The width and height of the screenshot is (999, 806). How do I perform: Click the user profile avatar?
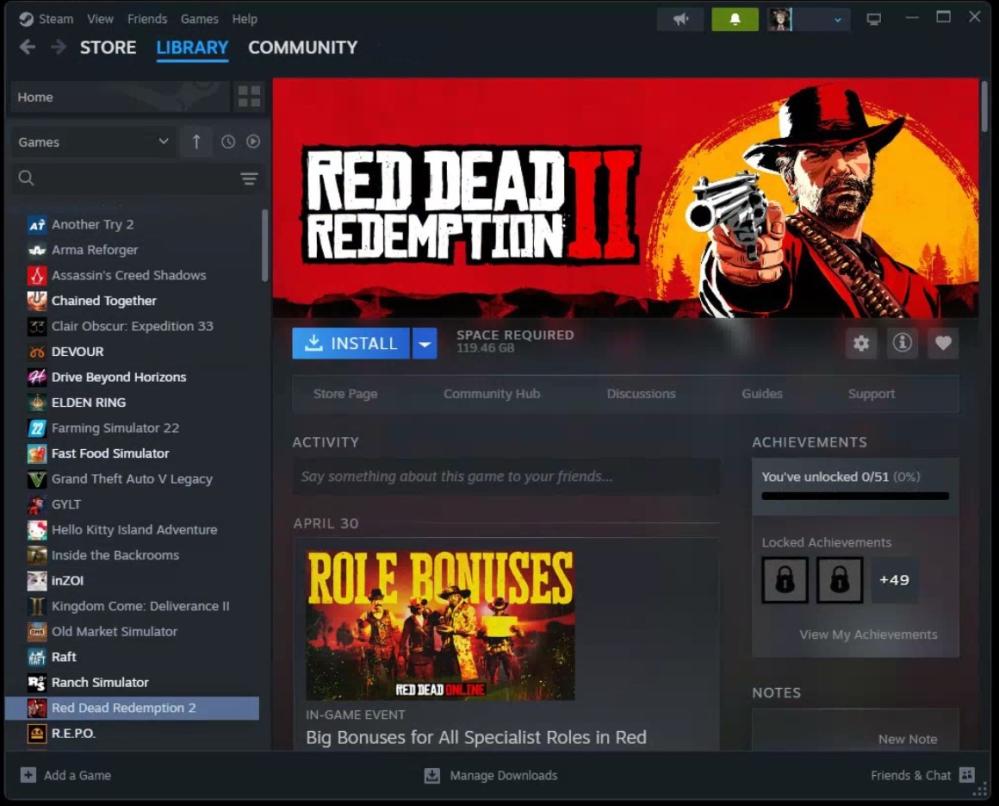coord(780,20)
